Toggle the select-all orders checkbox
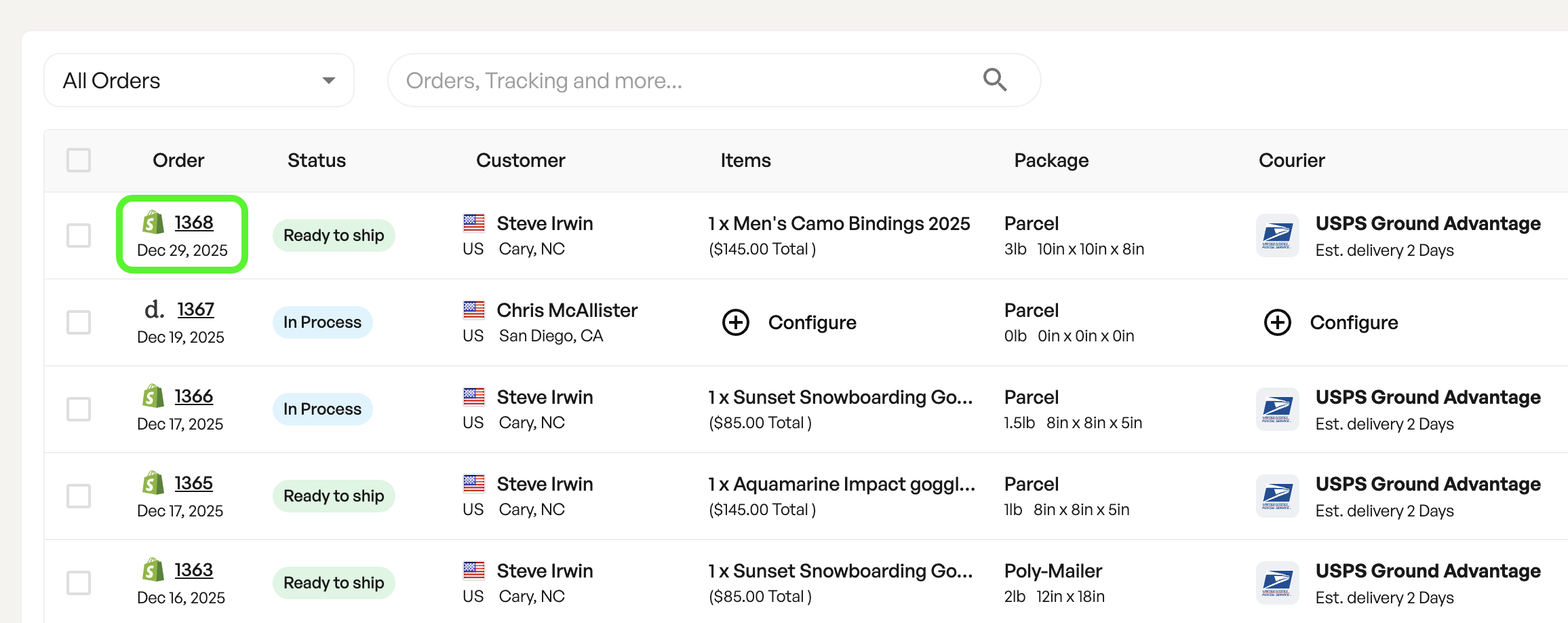This screenshot has width=1568, height=623. [x=79, y=160]
